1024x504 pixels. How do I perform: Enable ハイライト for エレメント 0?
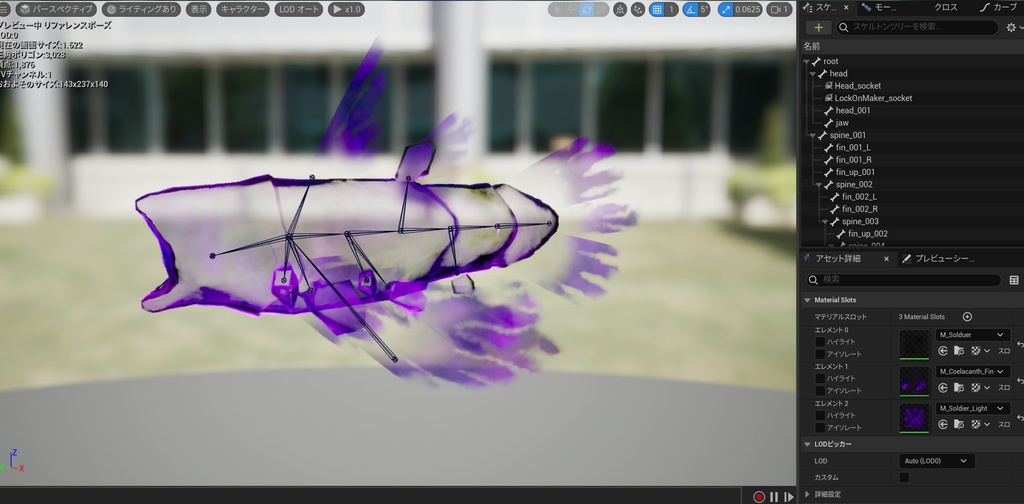pyautogui.click(x=820, y=341)
